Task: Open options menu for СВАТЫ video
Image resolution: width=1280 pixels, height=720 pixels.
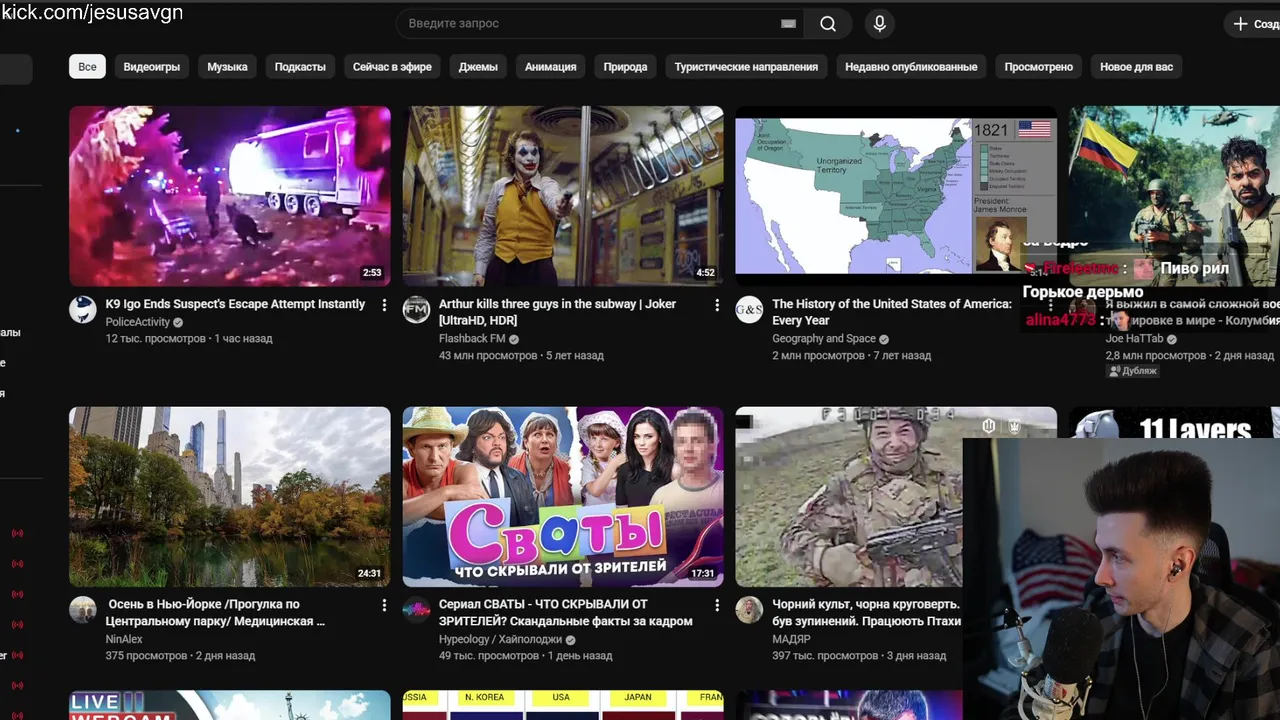Action: pyautogui.click(x=717, y=605)
